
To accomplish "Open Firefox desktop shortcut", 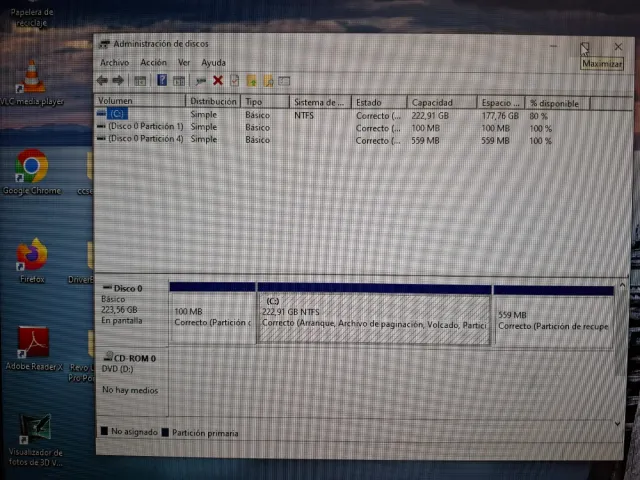I will [x=32, y=260].
